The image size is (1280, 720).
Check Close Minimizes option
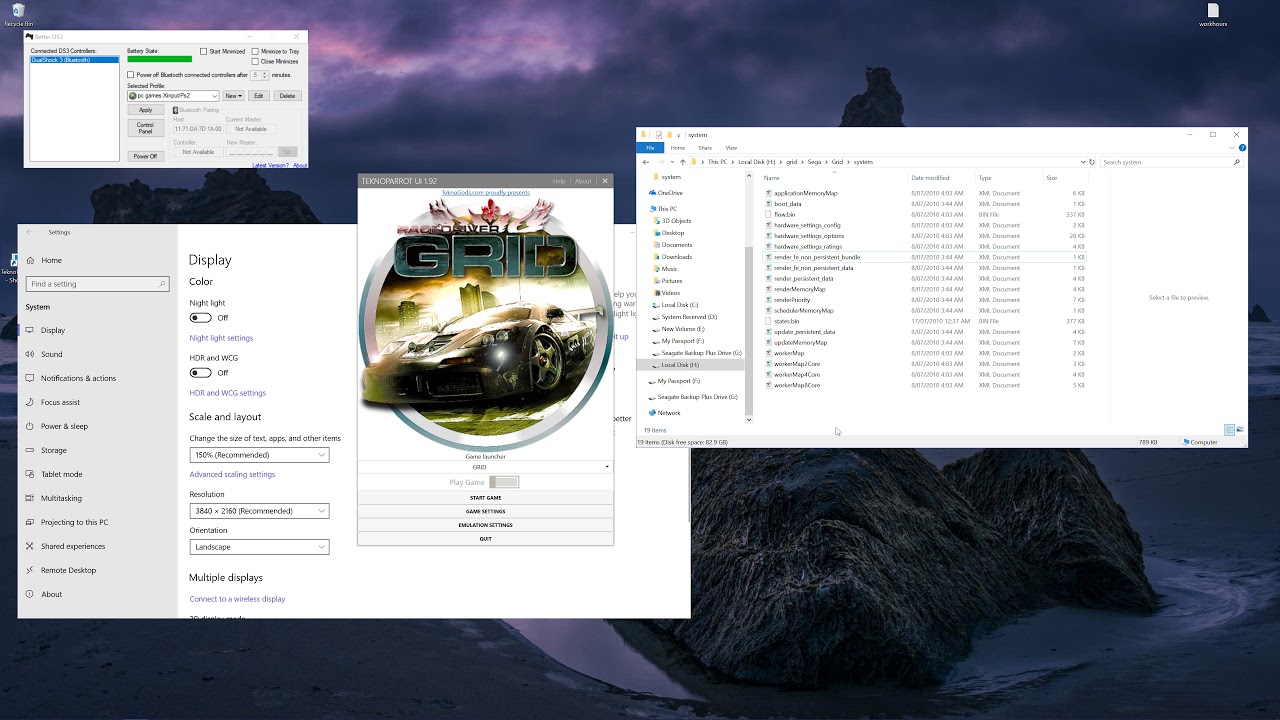point(255,61)
